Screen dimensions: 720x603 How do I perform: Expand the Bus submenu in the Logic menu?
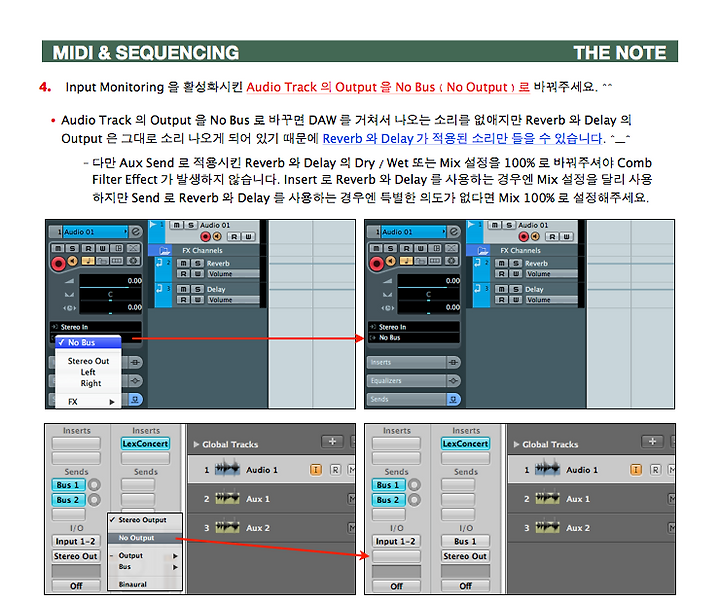click(x=145, y=567)
